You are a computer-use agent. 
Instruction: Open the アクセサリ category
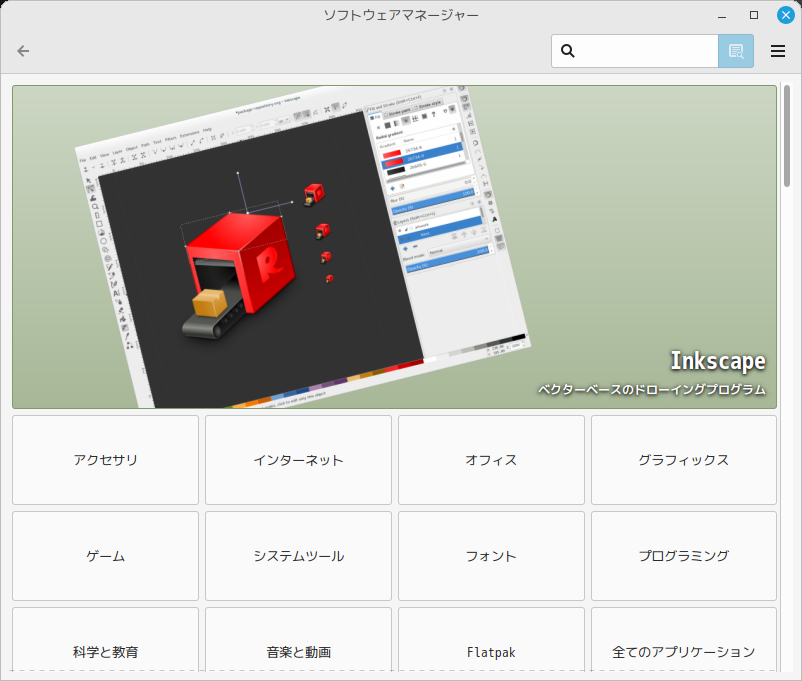pos(105,460)
